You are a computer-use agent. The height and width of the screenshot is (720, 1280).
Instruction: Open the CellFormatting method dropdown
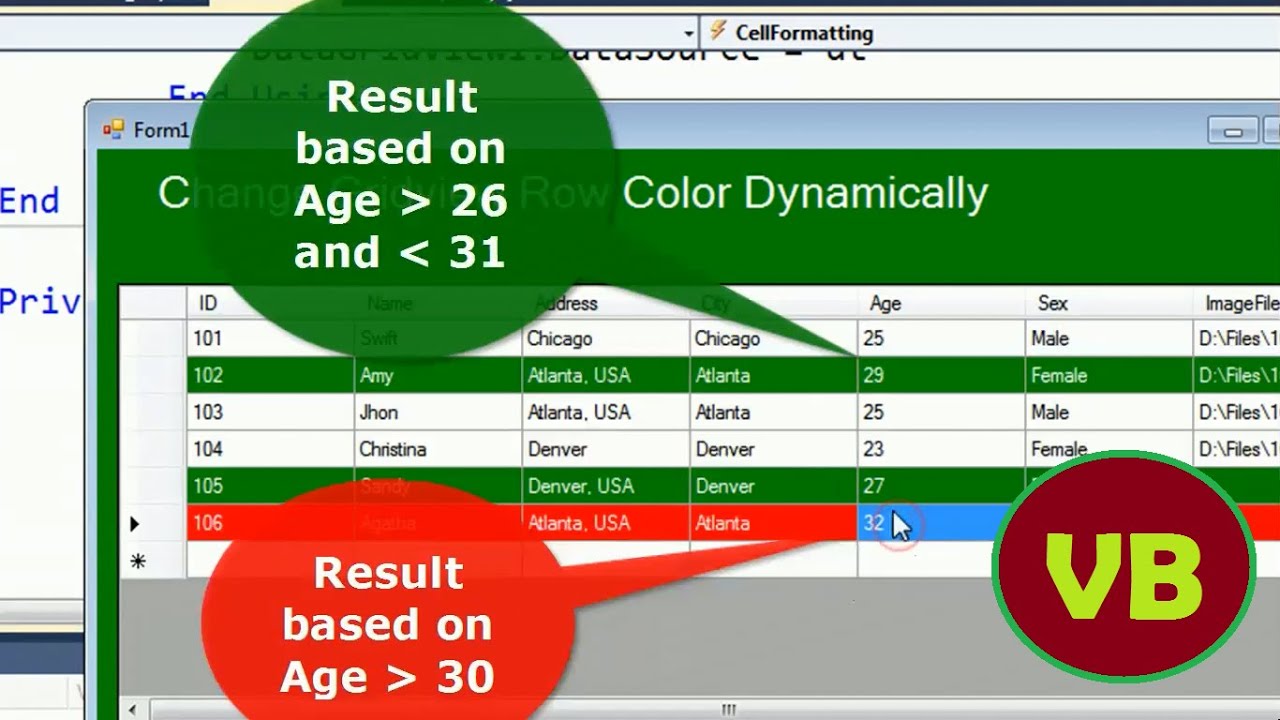tap(989, 32)
